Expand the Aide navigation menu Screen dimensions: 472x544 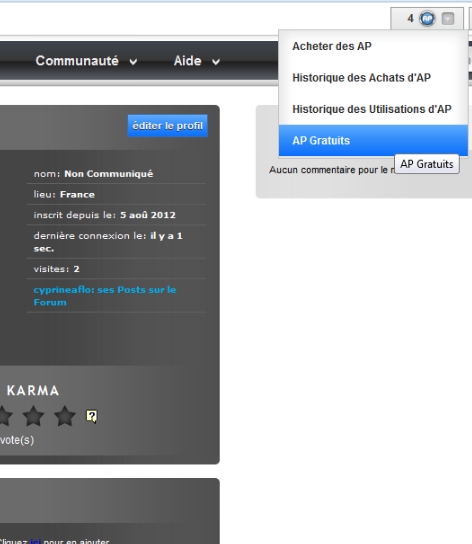[197, 61]
